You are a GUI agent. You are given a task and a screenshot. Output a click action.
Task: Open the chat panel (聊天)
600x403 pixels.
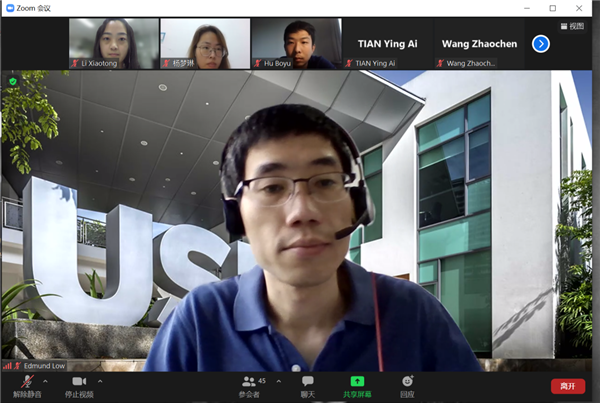[x=308, y=386]
